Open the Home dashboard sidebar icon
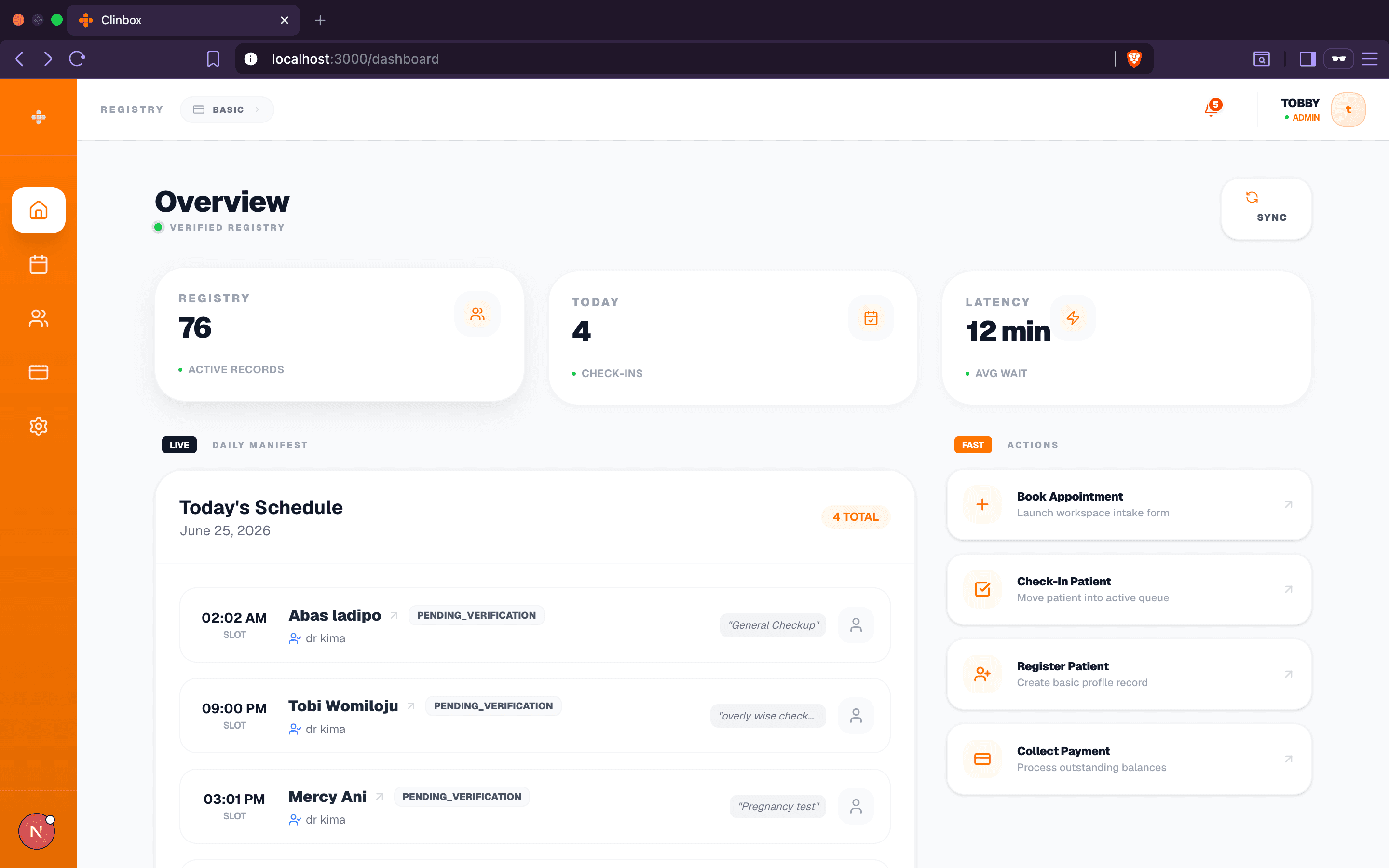The height and width of the screenshot is (868, 1389). pos(39,210)
